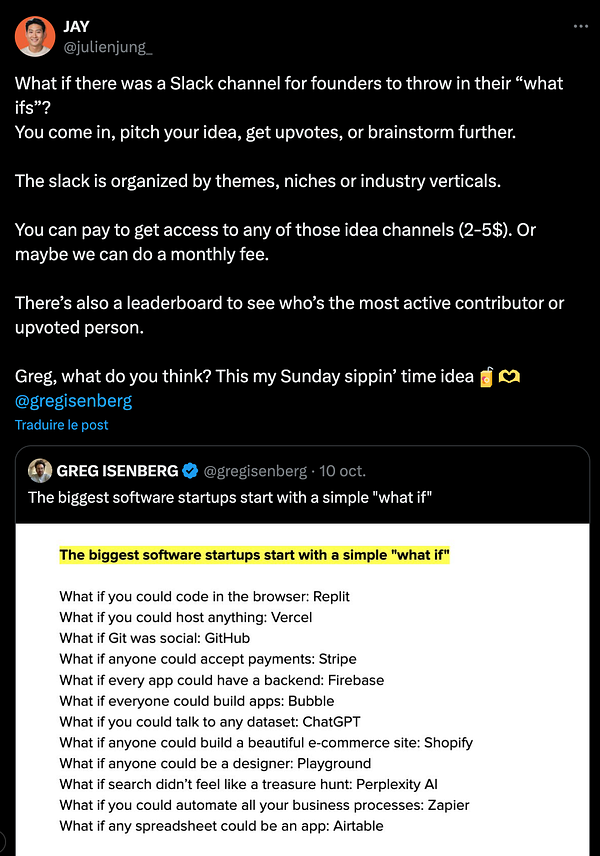This screenshot has width=600, height=856.
Task: Click the 'Stripe' line in the attached image
Action: 208,659
